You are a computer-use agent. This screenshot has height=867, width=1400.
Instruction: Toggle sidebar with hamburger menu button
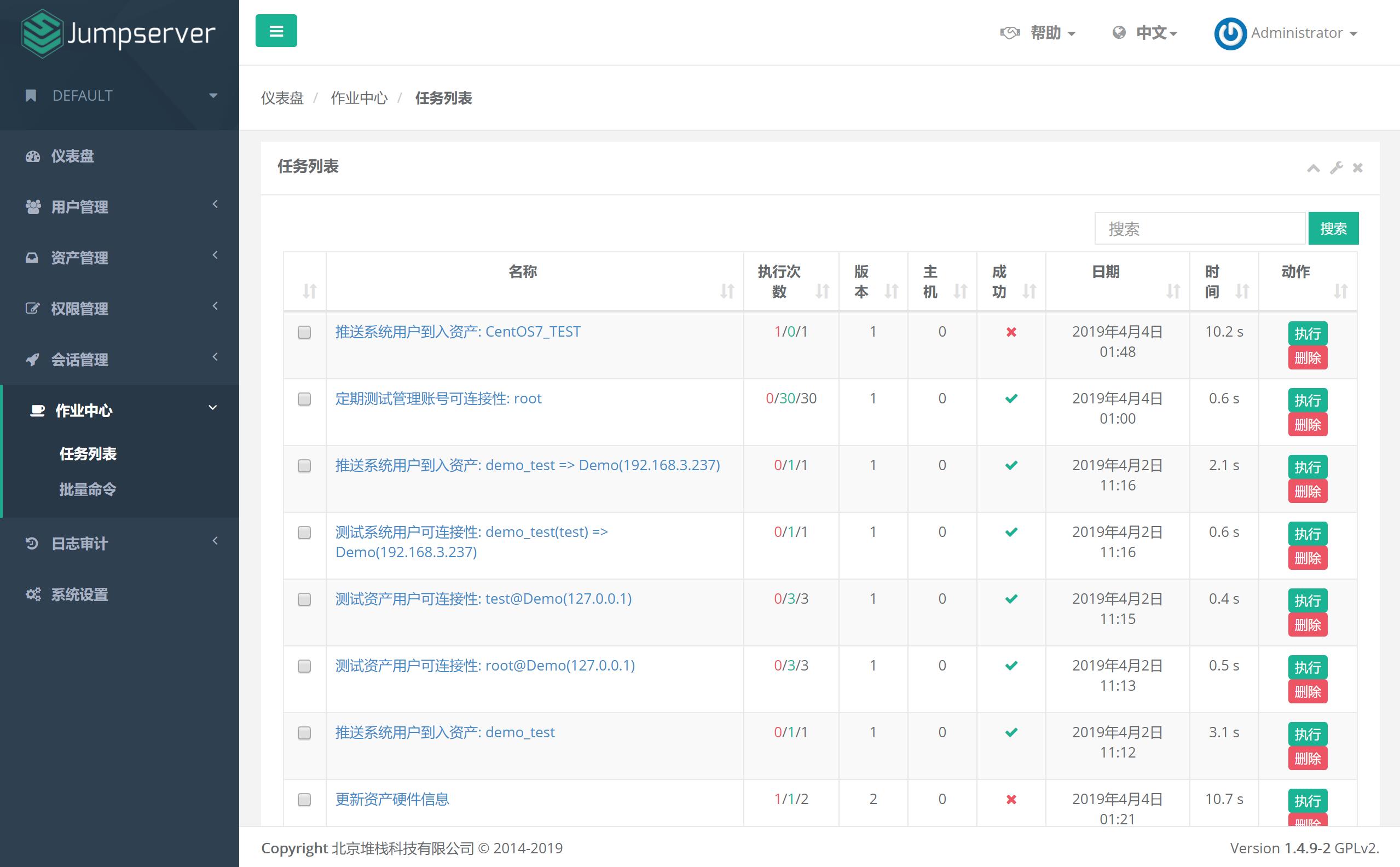(x=276, y=31)
